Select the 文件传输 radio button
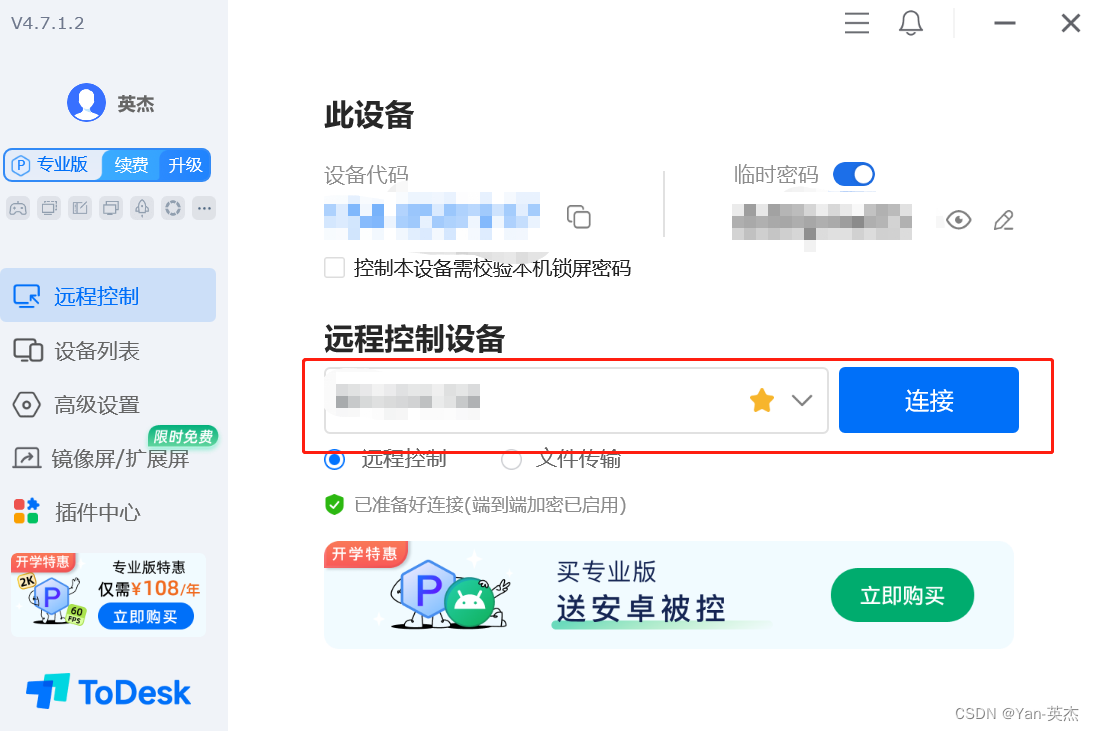This screenshot has width=1094, height=731. pos(511,460)
